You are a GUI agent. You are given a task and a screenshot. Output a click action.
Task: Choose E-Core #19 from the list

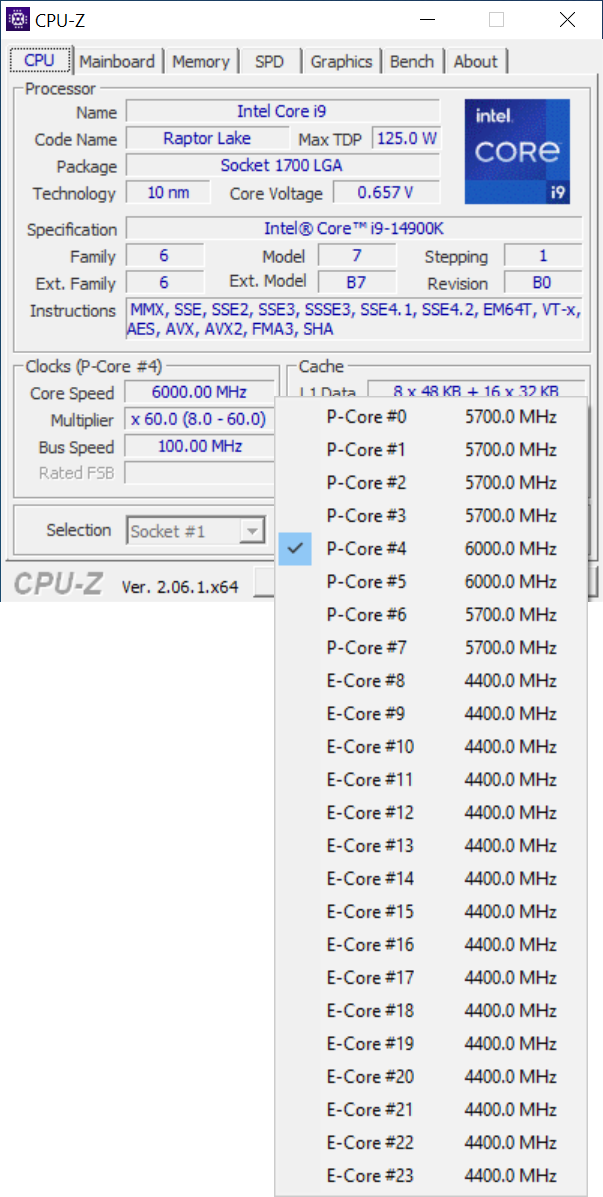tap(431, 1044)
